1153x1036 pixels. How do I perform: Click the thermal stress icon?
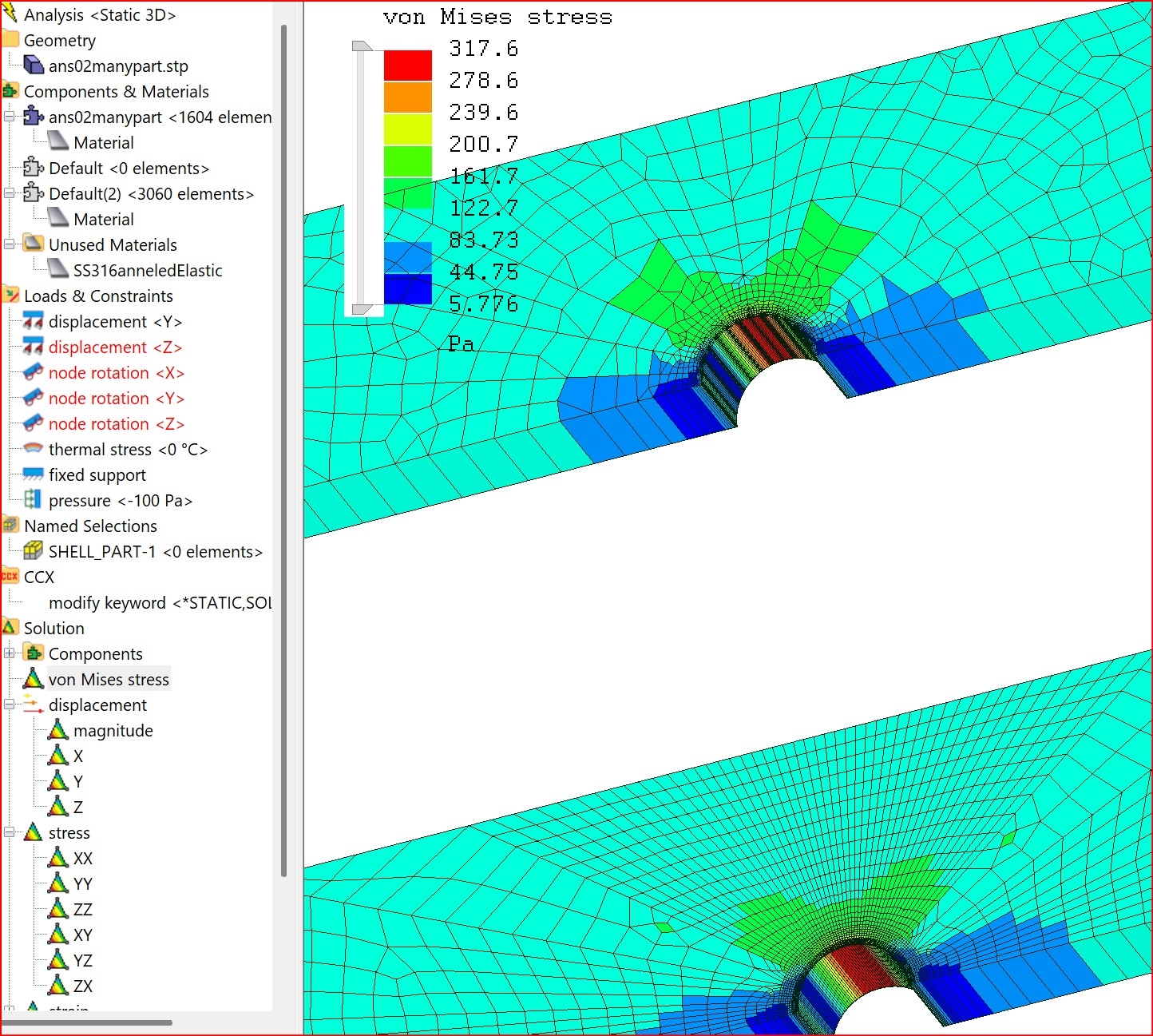pyautogui.click(x=33, y=450)
